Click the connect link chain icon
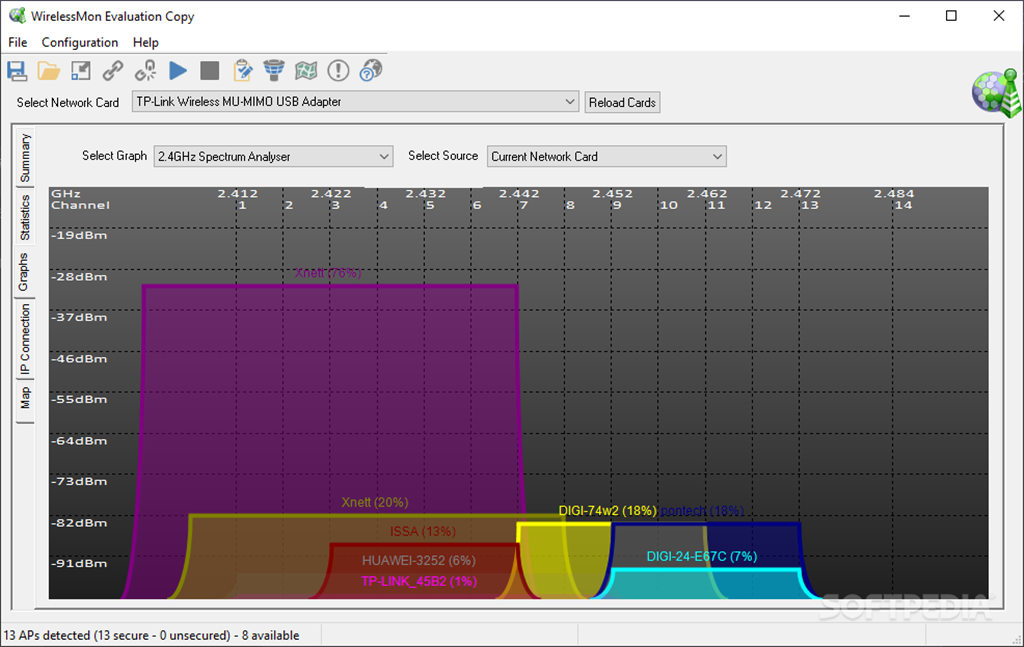 (113, 71)
